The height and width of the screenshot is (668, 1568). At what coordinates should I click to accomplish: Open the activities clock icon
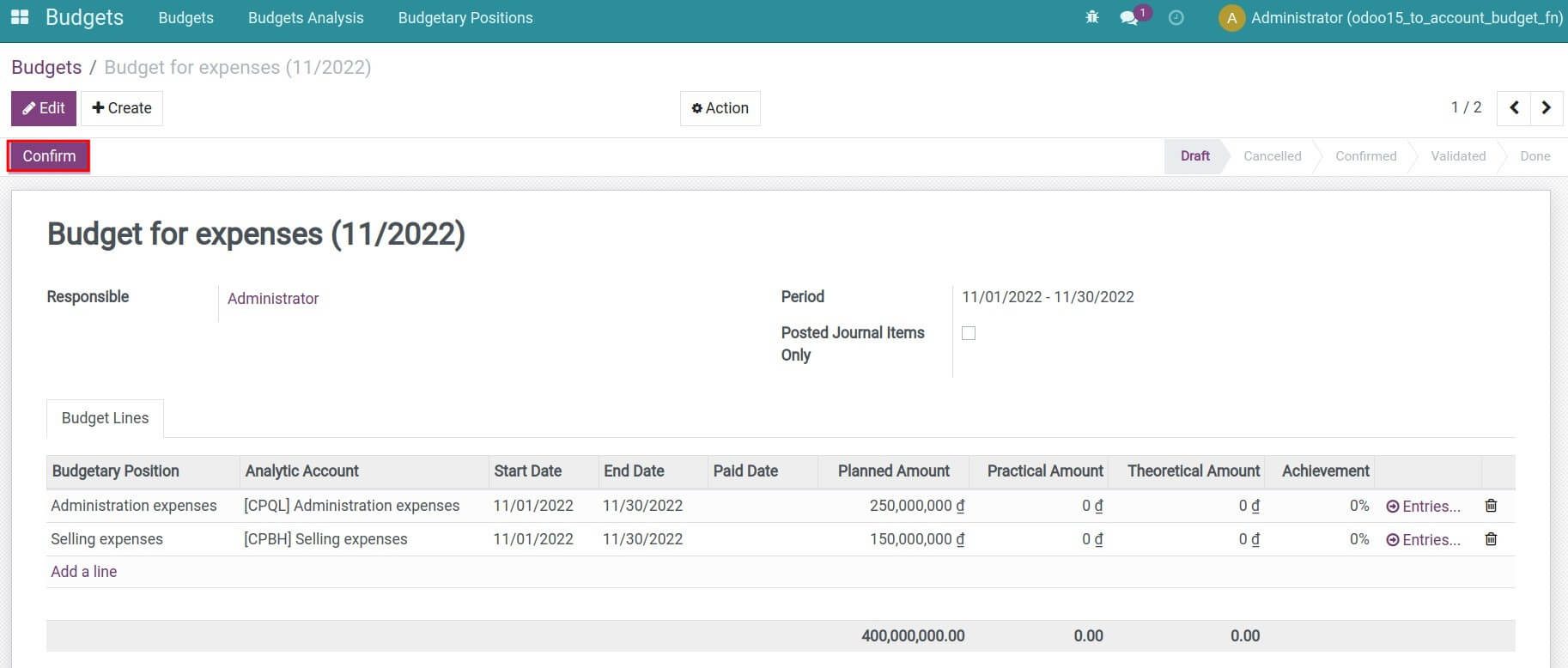point(1176,17)
